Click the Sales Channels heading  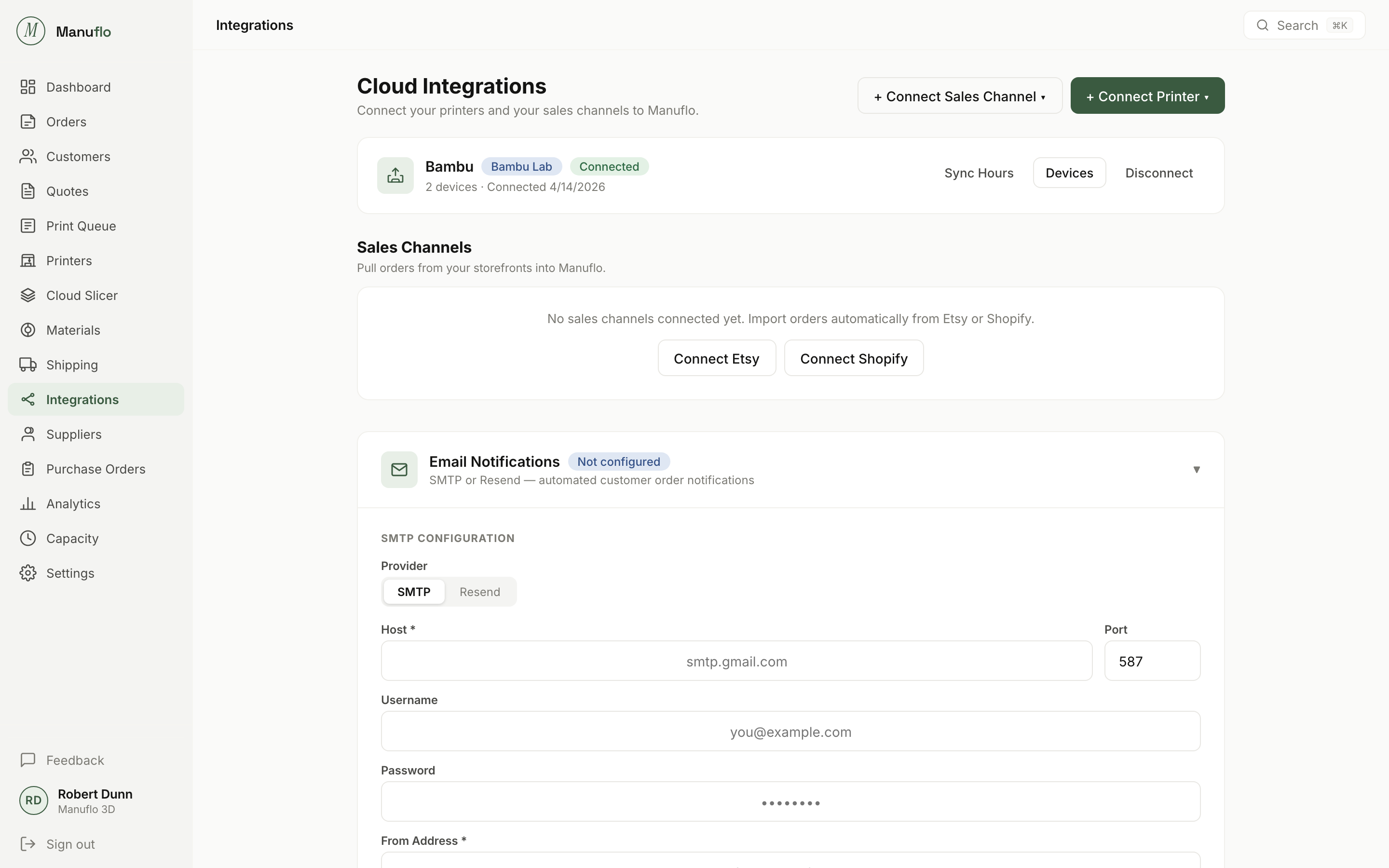[414, 247]
